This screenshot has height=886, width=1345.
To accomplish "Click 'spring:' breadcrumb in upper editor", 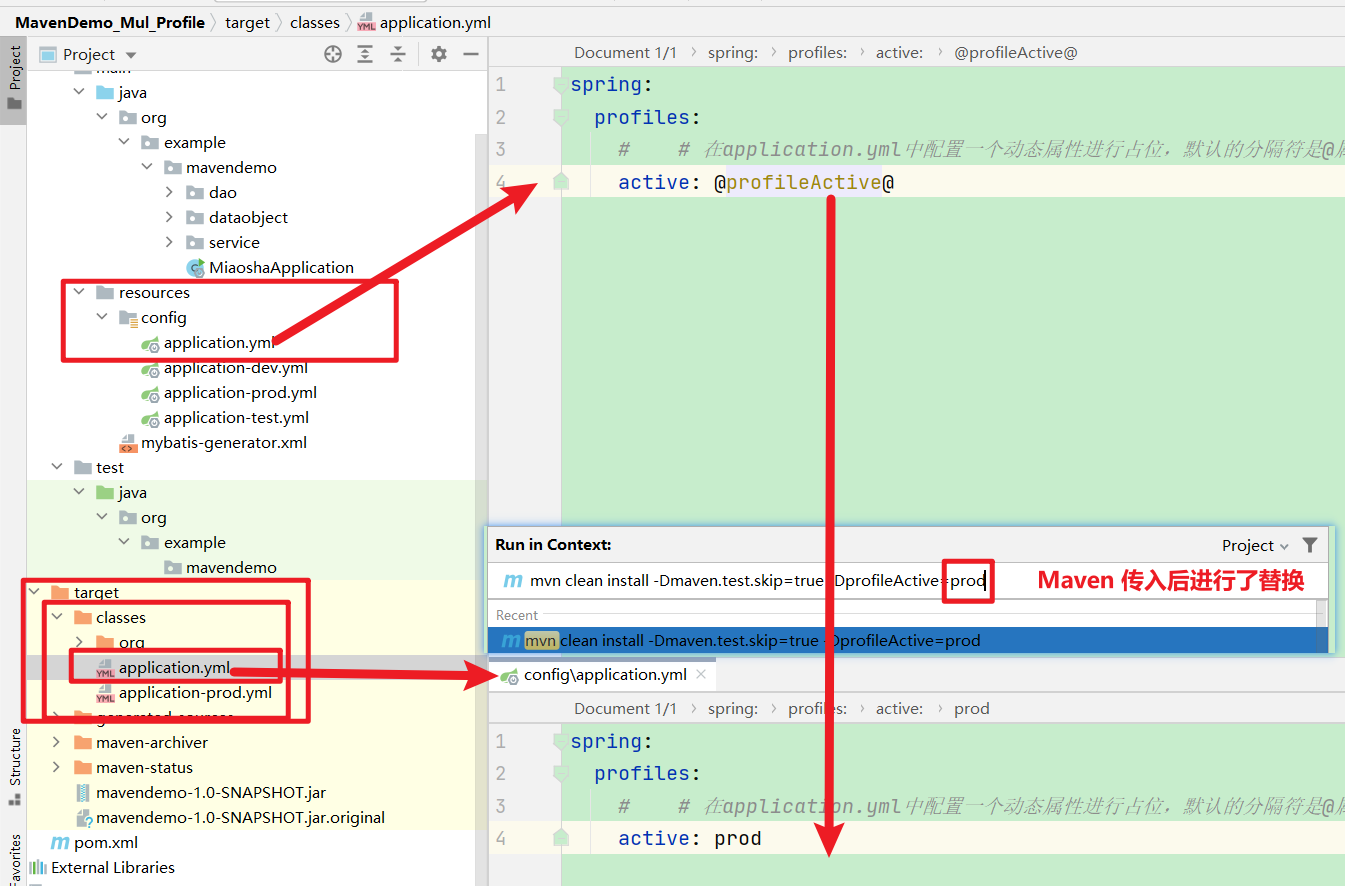I will [732, 52].
